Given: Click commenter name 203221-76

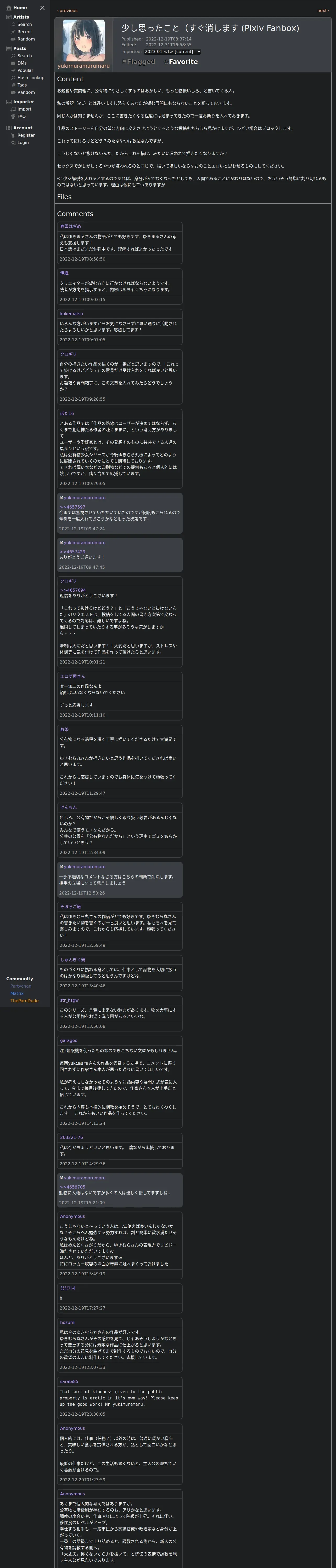Looking at the screenshot, I should point(71,1137).
